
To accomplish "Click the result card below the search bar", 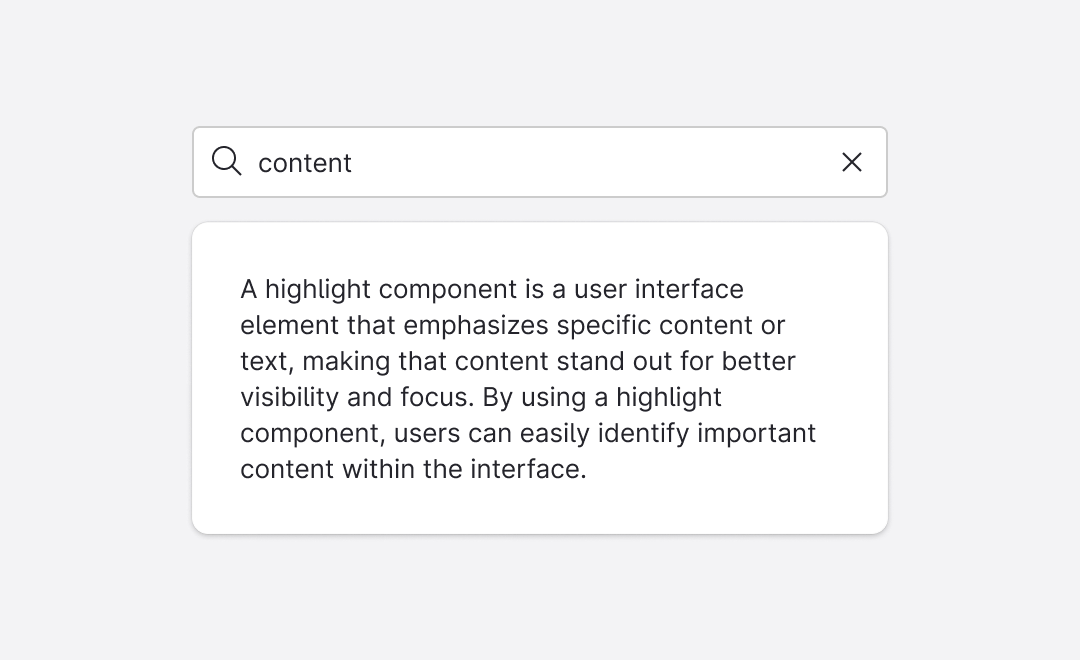I will point(540,377).
